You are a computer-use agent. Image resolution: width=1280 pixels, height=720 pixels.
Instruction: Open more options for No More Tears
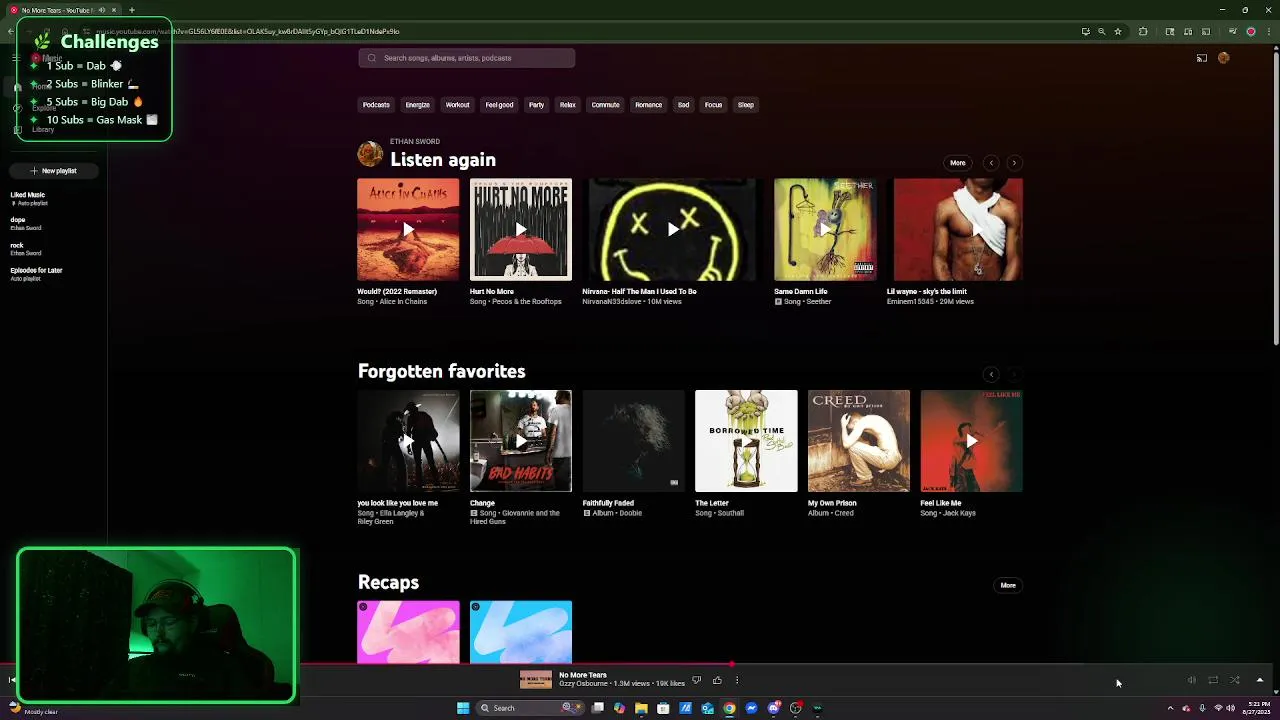(x=737, y=680)
